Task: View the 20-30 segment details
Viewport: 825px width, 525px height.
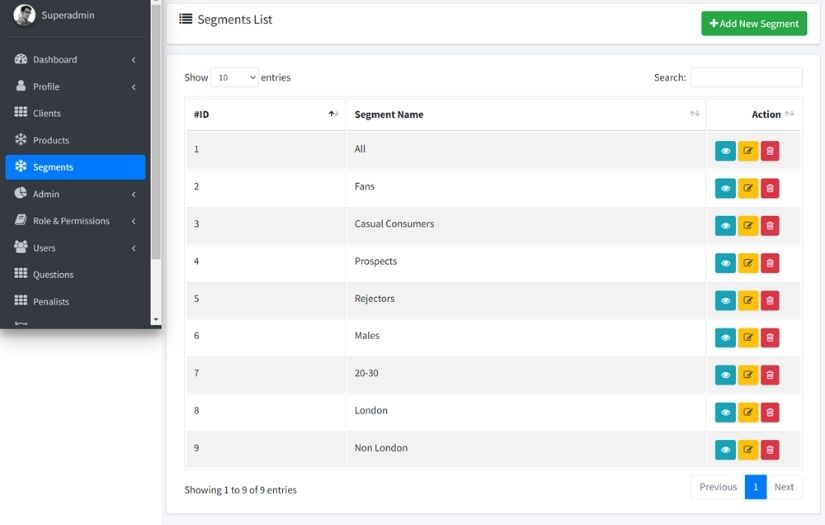Action: tap(725, 375)
